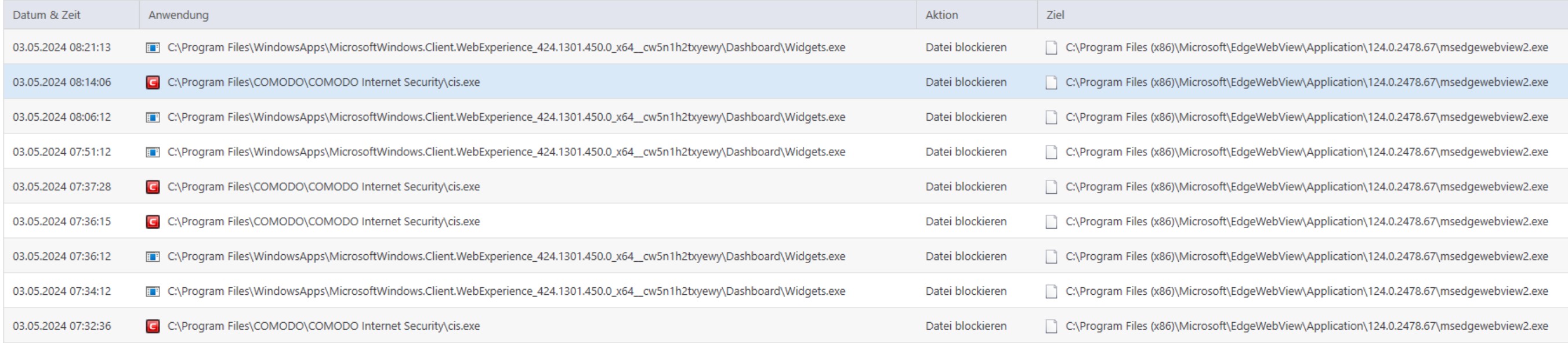
Task: Click the COMODO icon in the 08:14:06 row
Action: point(153,82)
